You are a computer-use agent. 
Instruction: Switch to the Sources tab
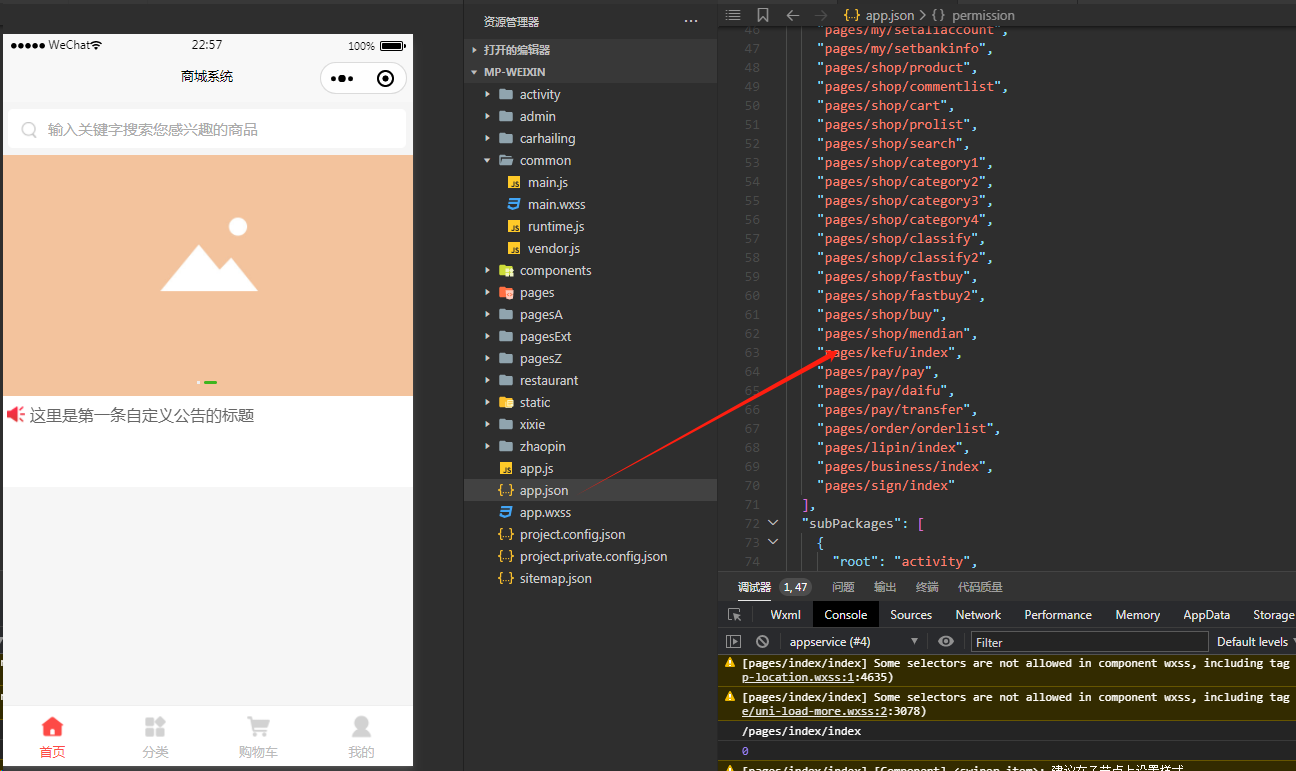[911, 615]
